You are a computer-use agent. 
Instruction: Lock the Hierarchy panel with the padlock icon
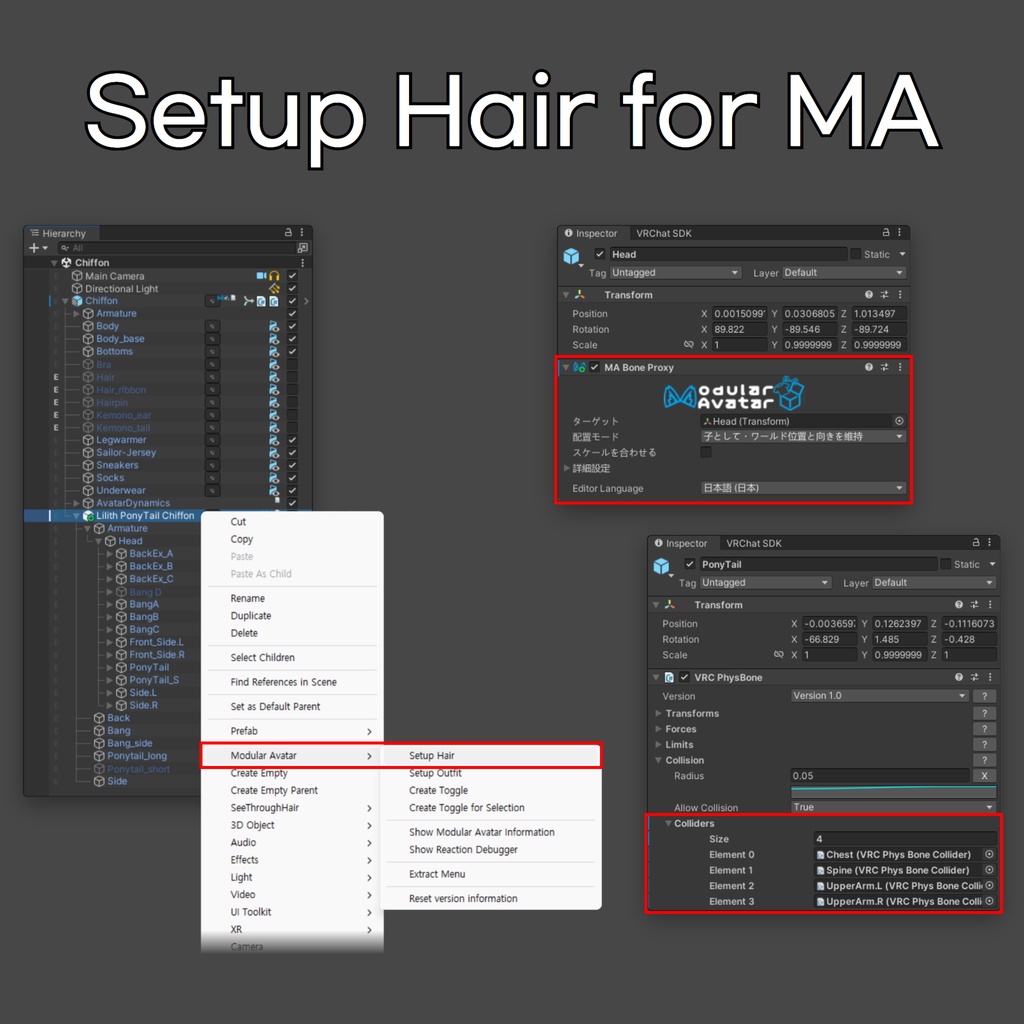coord(288,232)
